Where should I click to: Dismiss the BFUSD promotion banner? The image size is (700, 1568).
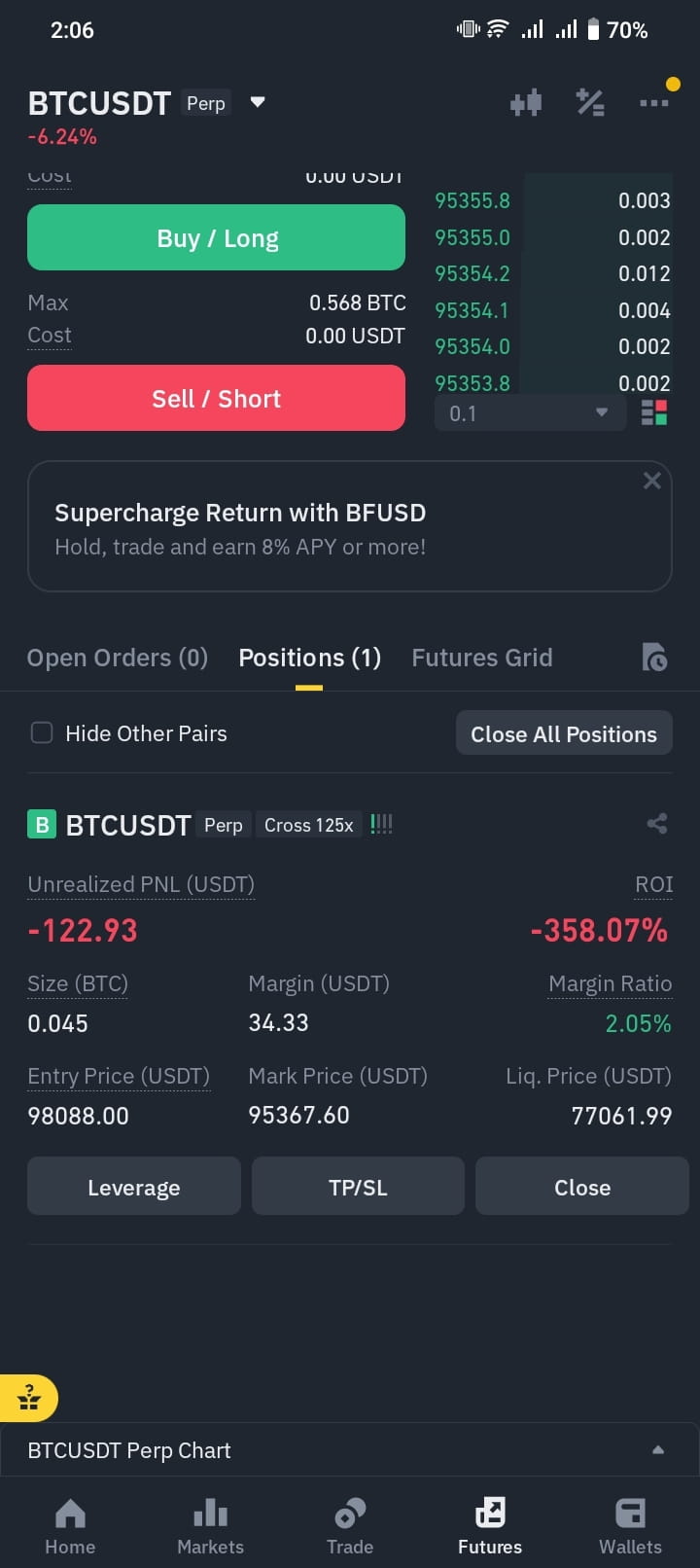[652, 481]
